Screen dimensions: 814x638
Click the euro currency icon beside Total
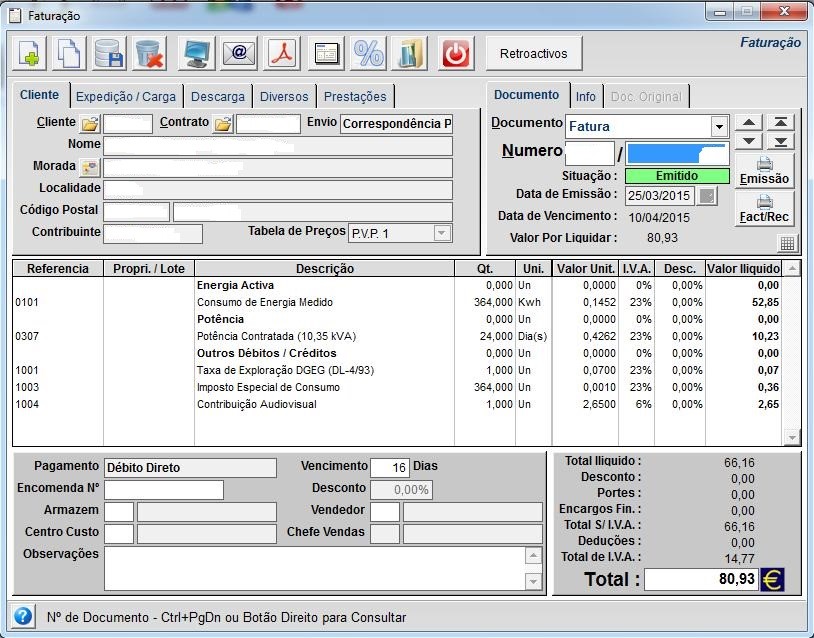tap(772, 580)
